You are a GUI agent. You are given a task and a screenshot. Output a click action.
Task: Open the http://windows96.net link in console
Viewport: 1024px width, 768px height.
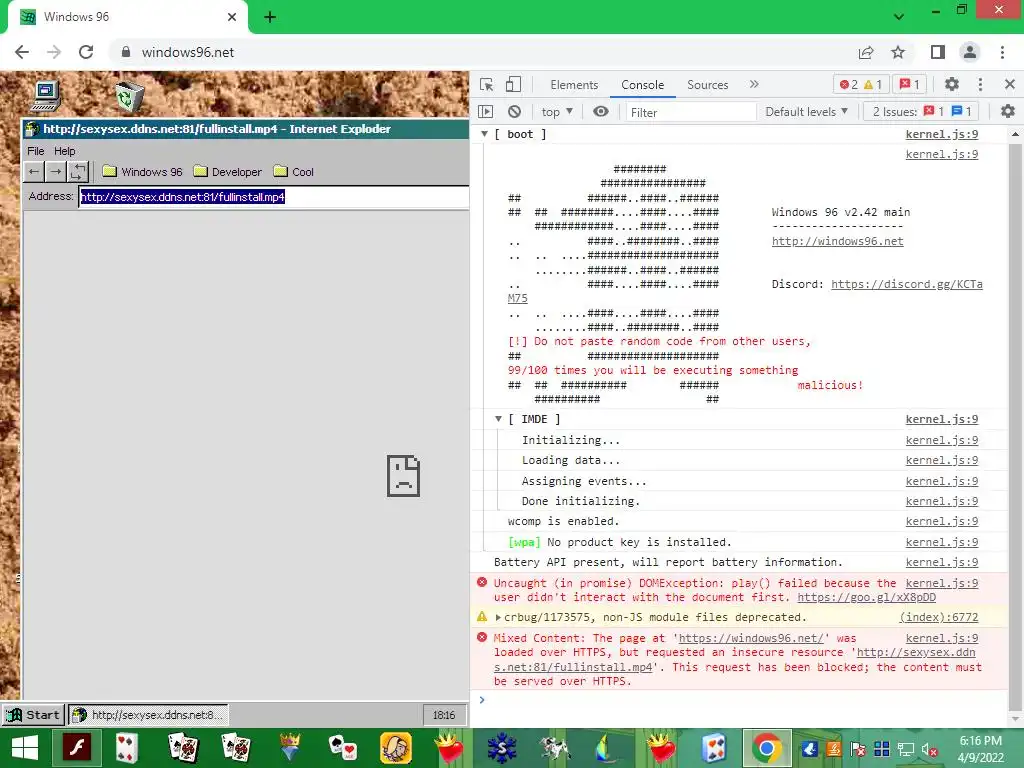pyautogui.click(x=837, y=241)
